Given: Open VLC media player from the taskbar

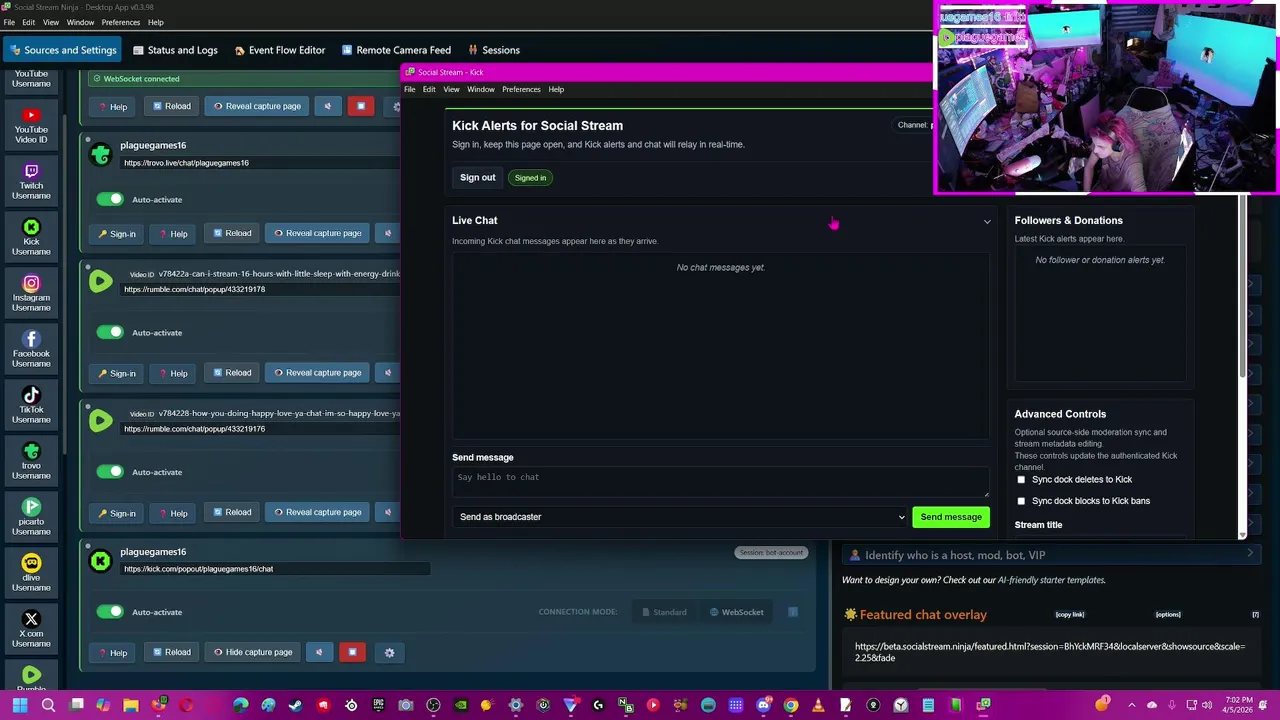Looking at the screenshot, I should (x=817, y=705).
